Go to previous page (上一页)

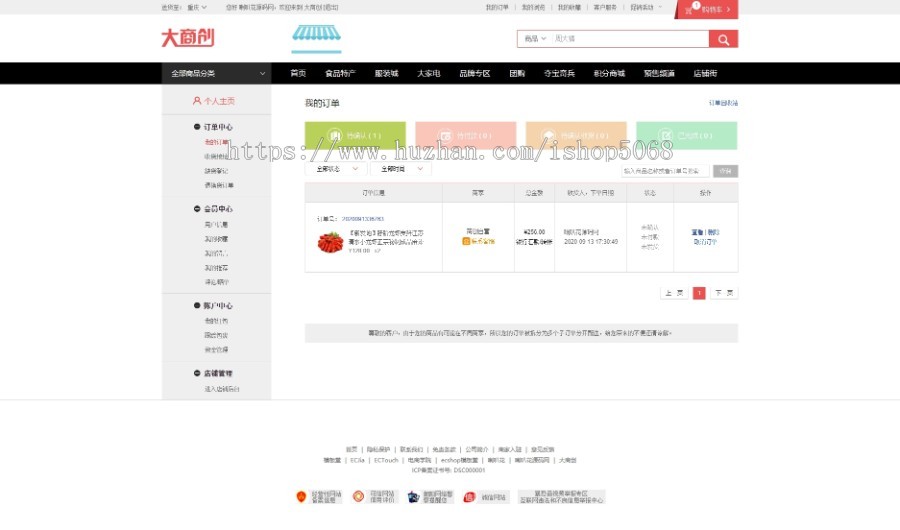pos(674,293)
